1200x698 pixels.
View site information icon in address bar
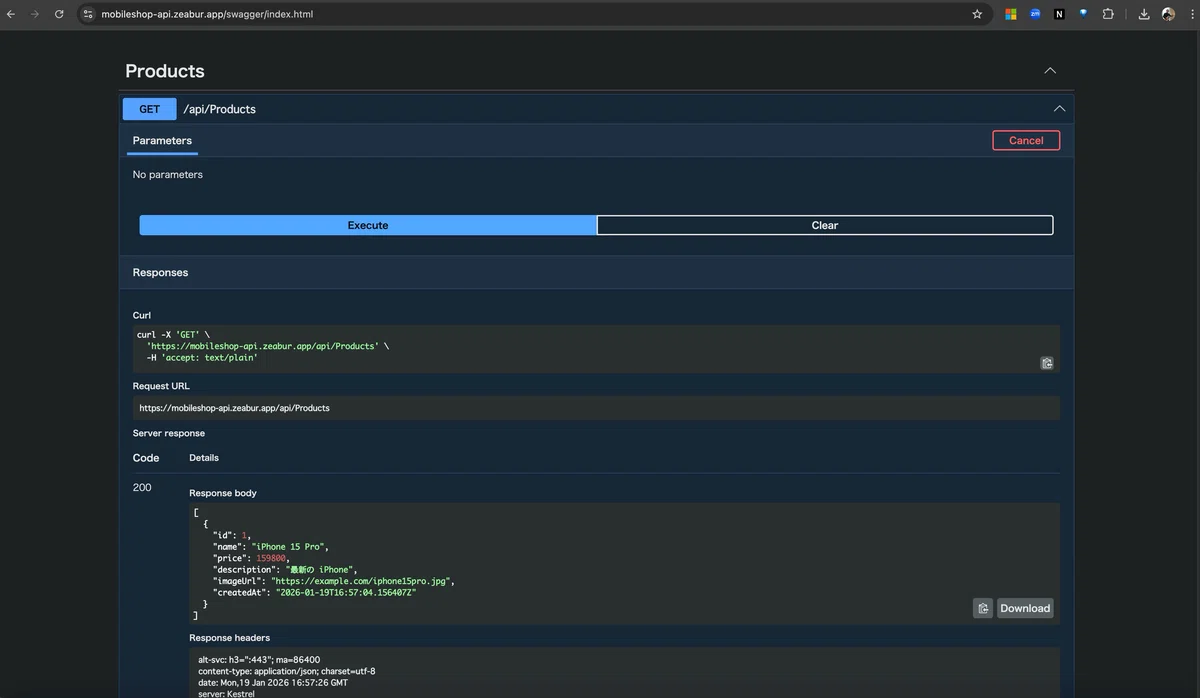click(x=88, y=14)
